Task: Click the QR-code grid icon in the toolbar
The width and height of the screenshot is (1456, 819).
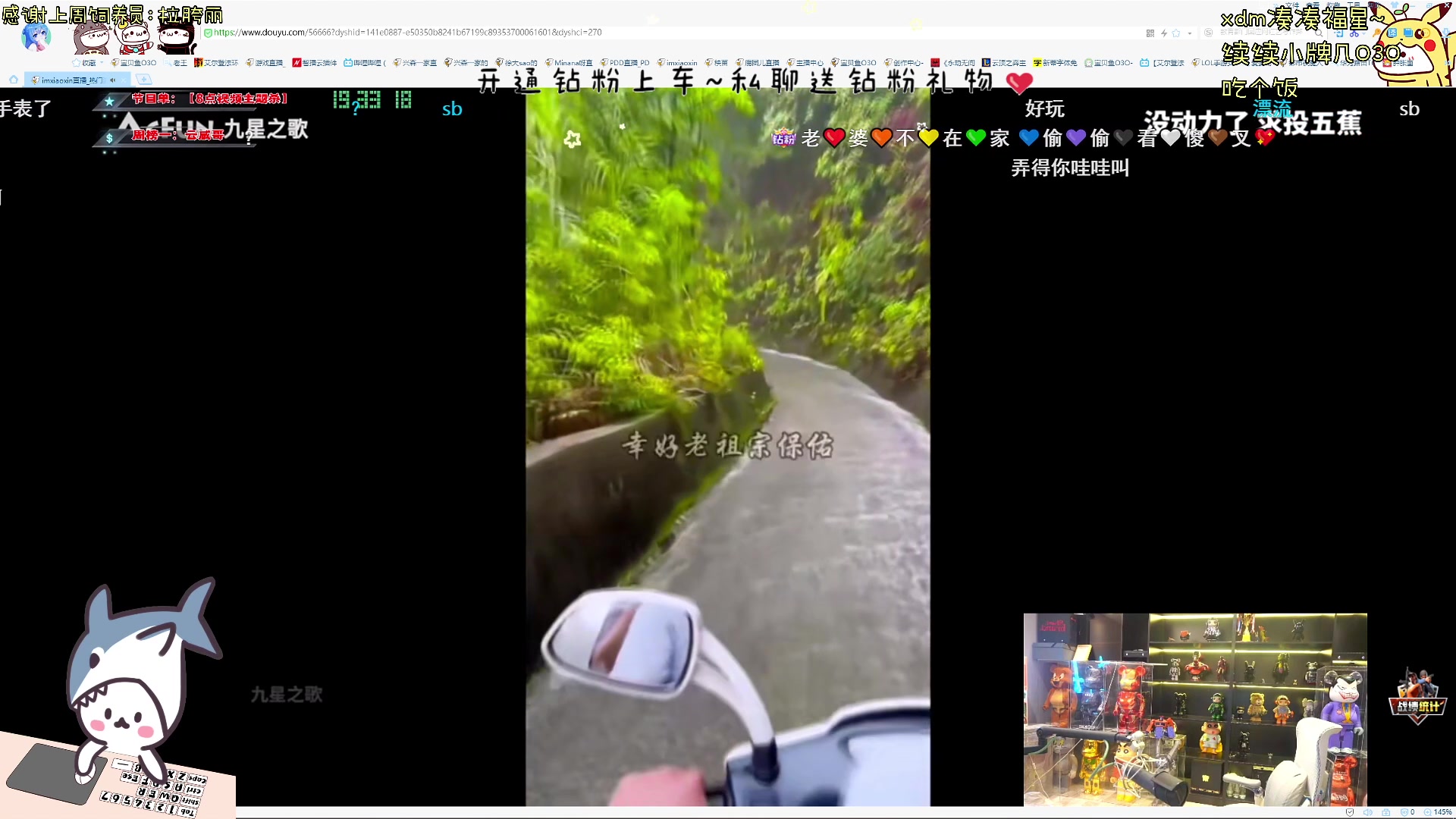Action: coord(1151,33)
